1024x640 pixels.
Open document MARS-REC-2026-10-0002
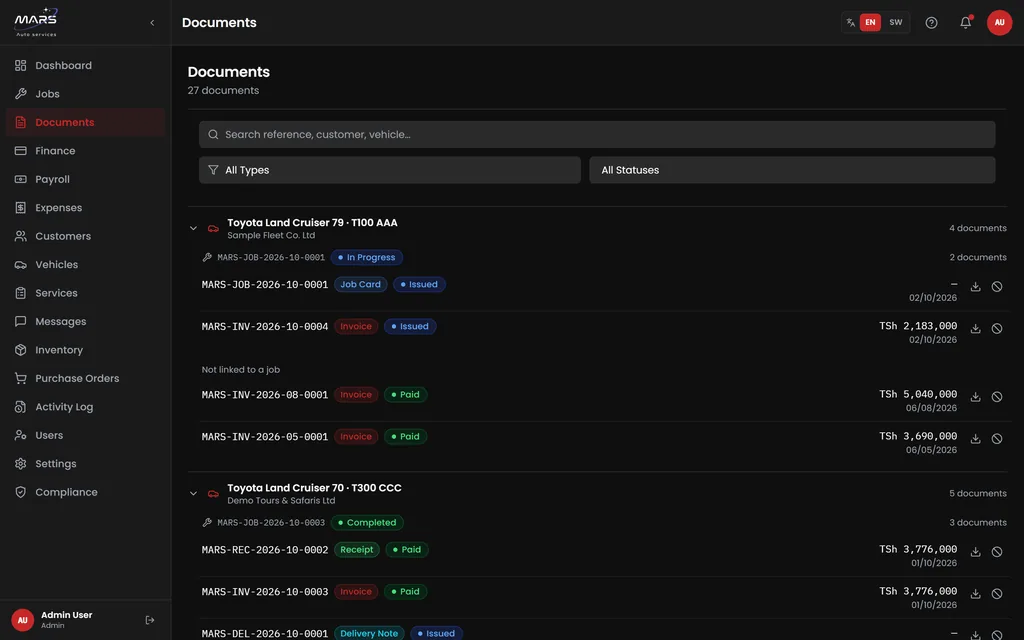[264, 550]
